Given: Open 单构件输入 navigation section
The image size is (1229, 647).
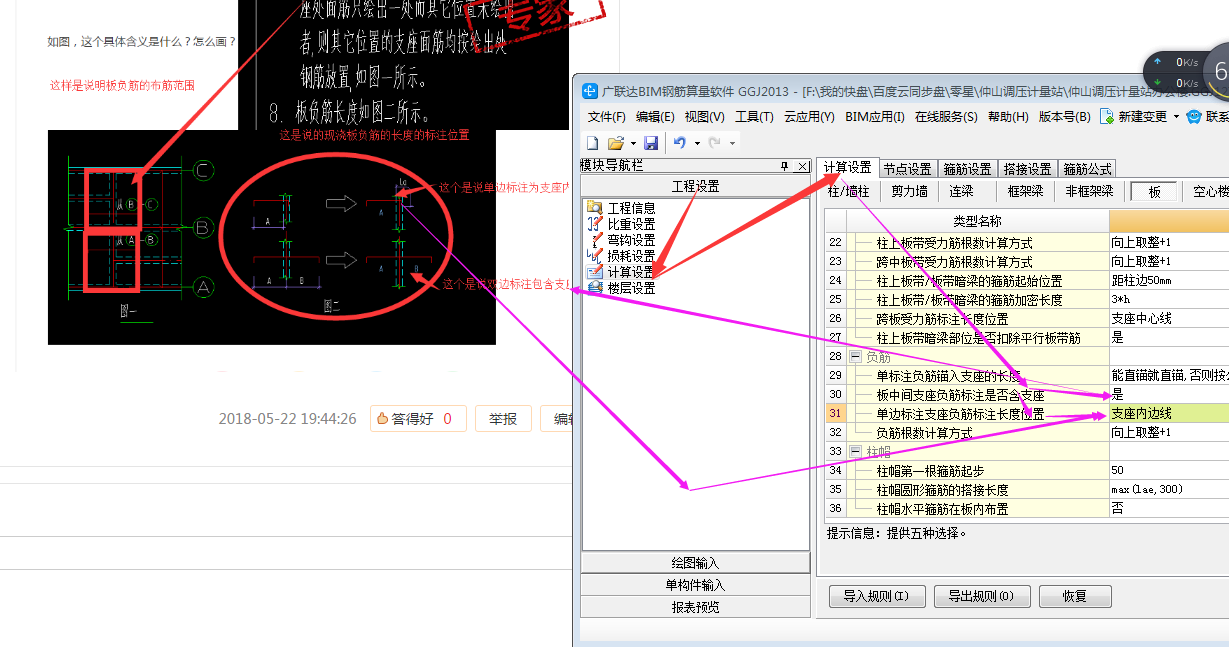Looking at the screenshot, I should [695, 585].
